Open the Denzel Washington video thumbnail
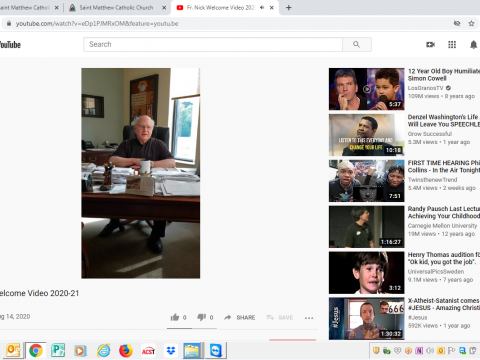Screen dimensions: 480x360 click(366, 135)
